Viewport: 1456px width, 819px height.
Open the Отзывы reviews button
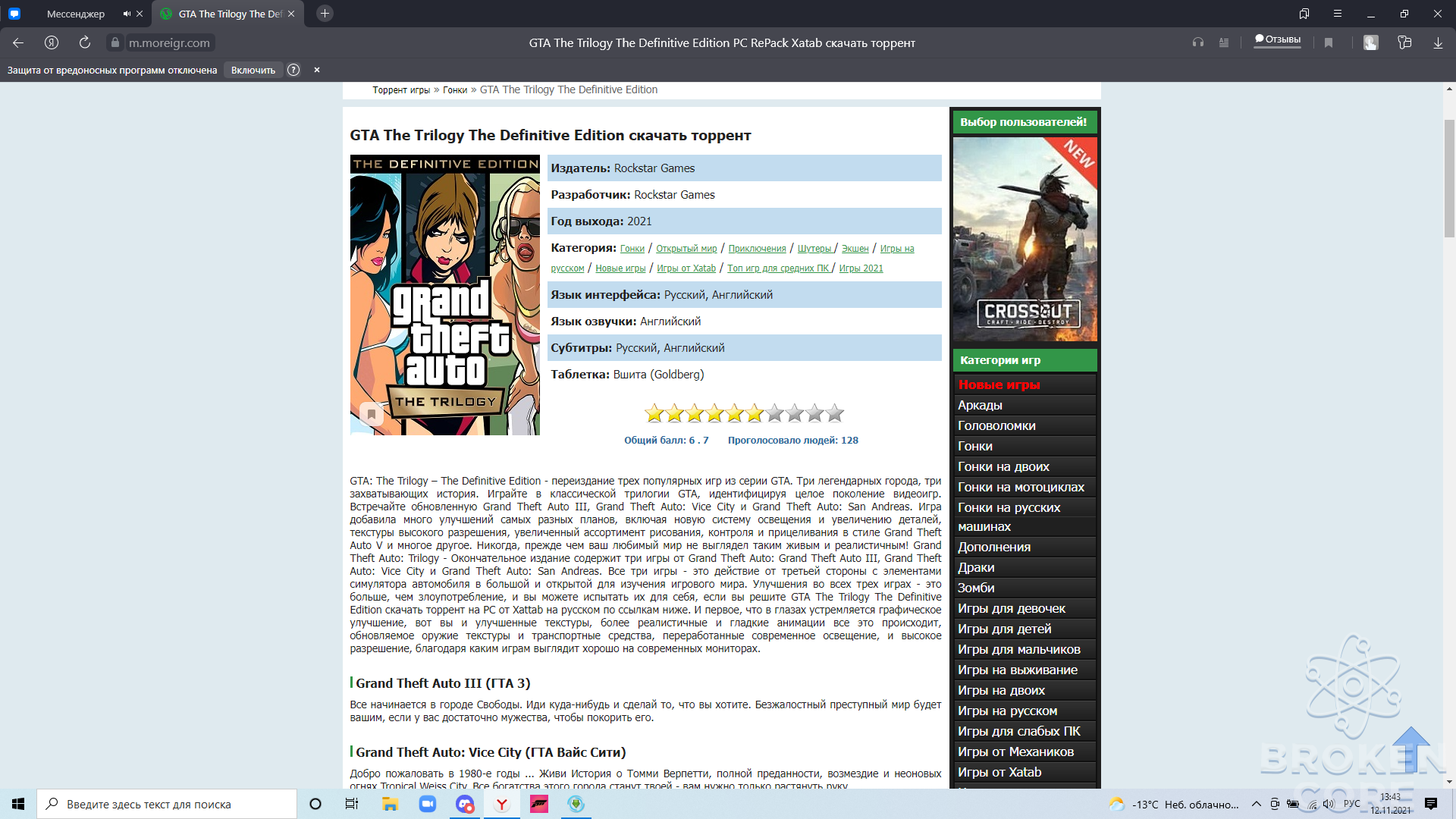click(x=1278, y=39)
